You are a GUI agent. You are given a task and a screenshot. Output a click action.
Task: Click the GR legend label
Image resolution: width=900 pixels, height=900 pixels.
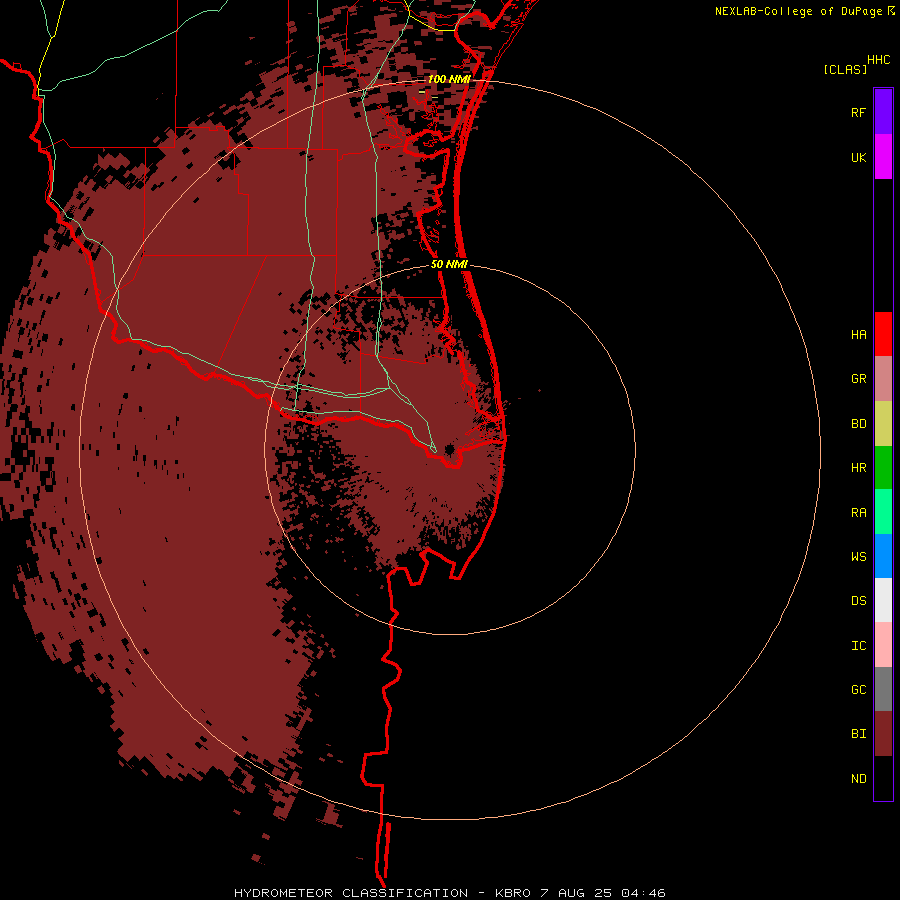coord(858,379)
